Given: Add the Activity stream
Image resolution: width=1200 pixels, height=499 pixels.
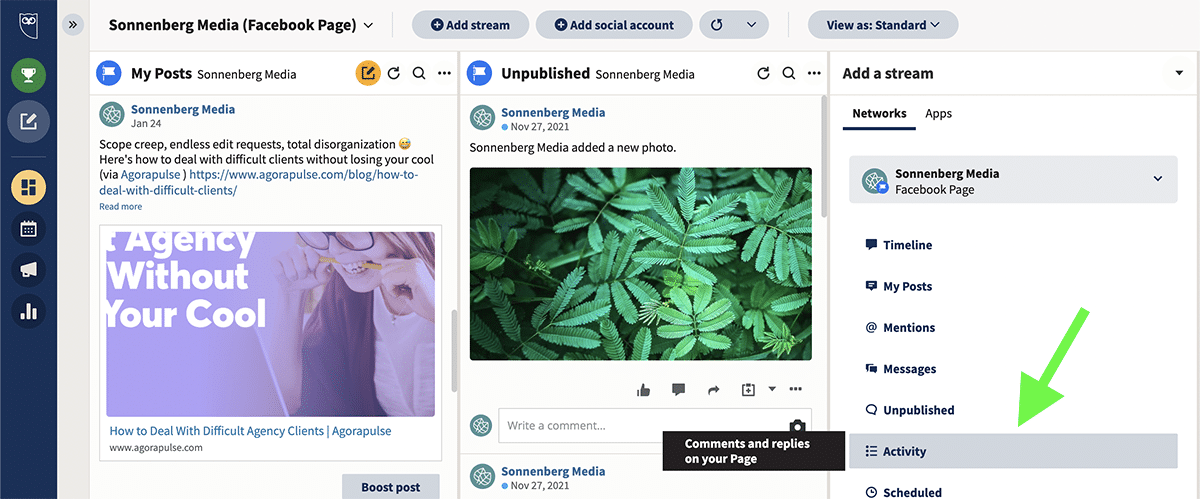Looking at the screenshot, I should [1013, 451].
